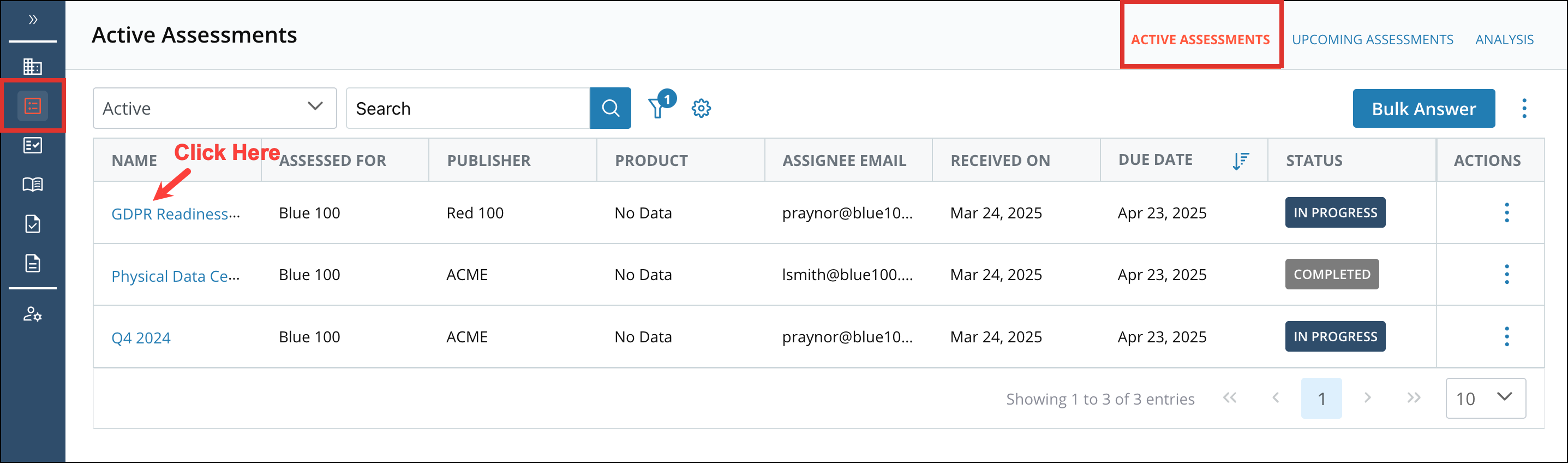Image resolution: width=1568 pixels, height=463 pixels.
Task: Sort by the Name column header
Action: (134, 161)
